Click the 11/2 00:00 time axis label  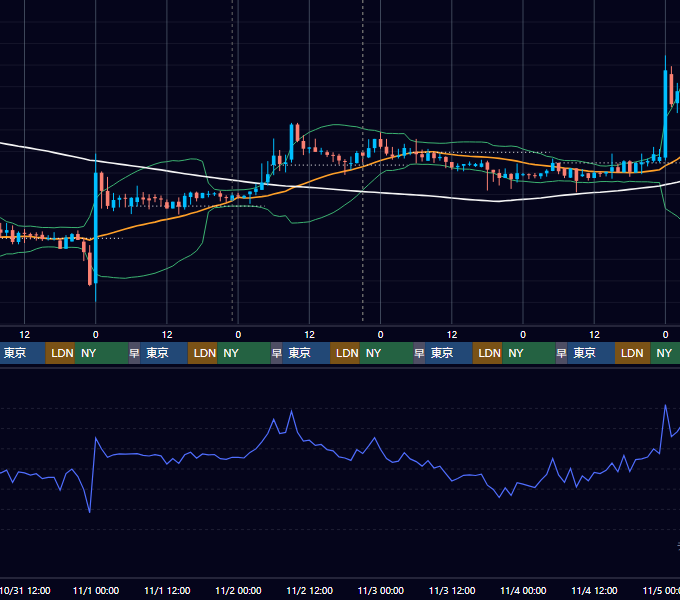[238, 590]
